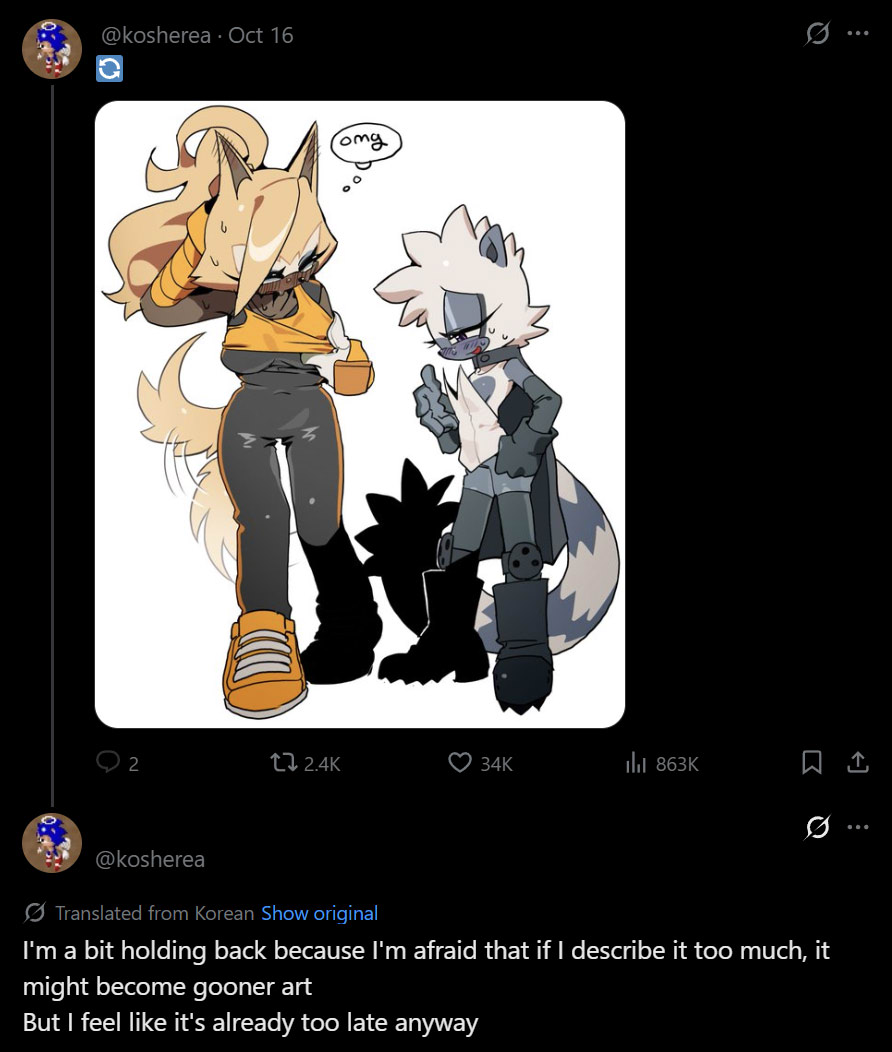The height and width of the screenshot is (1052, 892).
Task: Click the Translated from Korean label icon
Action: tap(34, 912)
